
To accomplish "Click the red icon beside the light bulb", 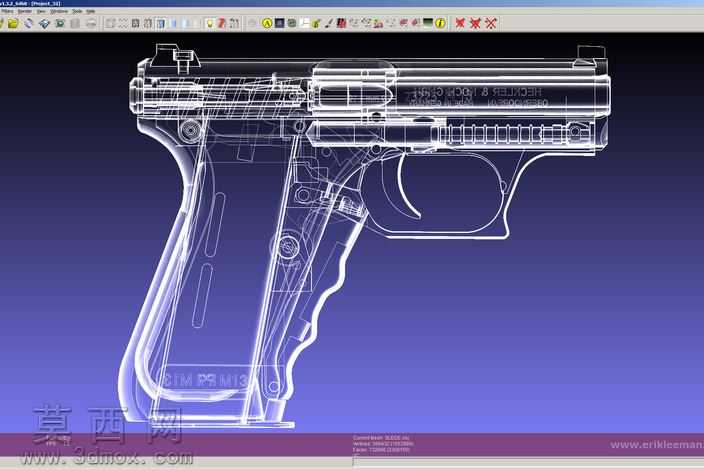I will click(222, 23).
